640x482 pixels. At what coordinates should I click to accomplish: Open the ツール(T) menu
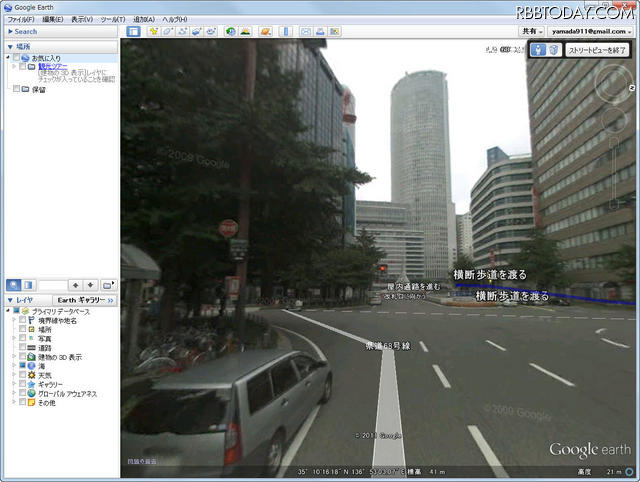coord(113,19)
